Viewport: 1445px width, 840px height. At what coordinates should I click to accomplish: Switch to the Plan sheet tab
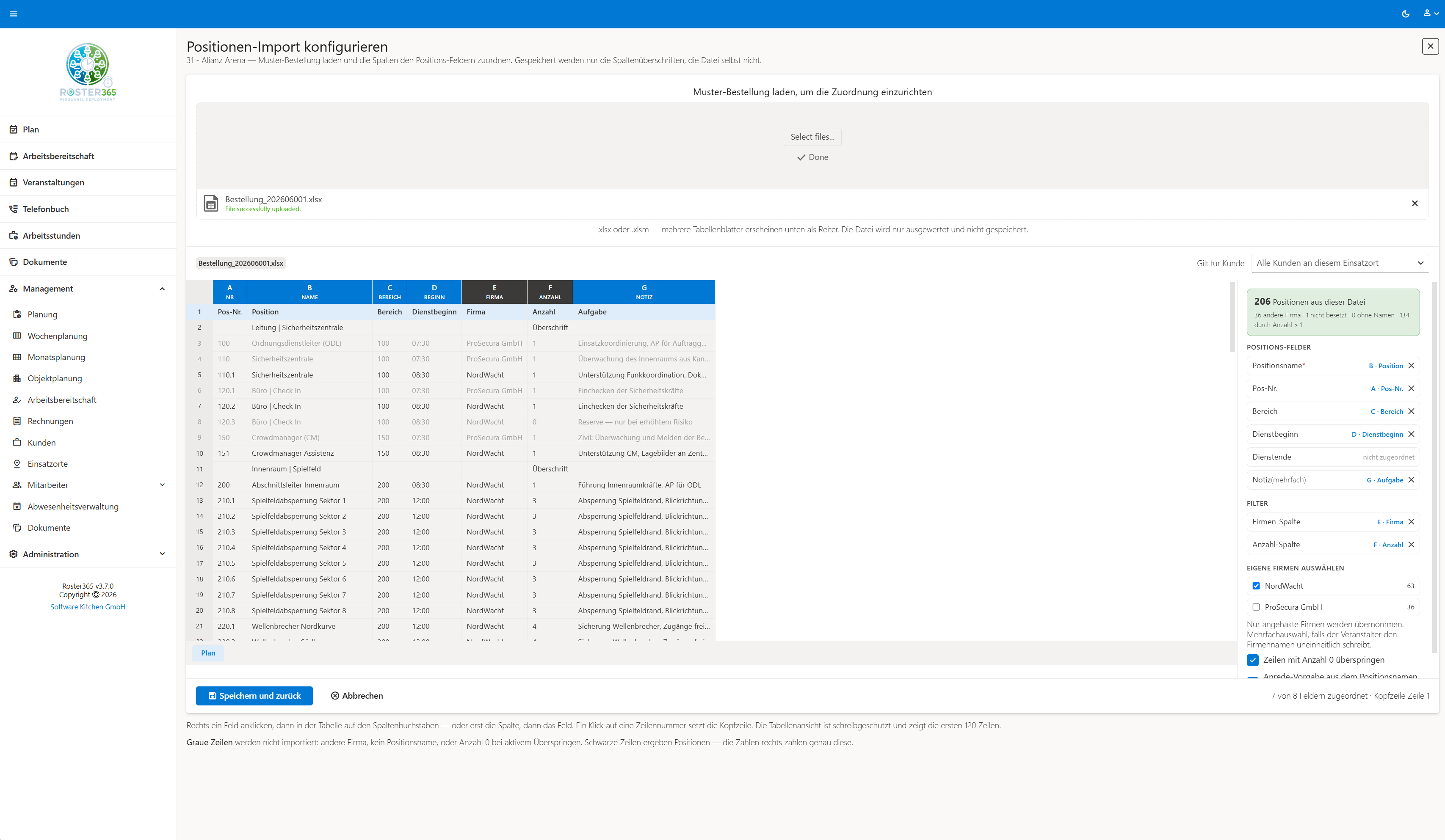[x=208, y=653]
